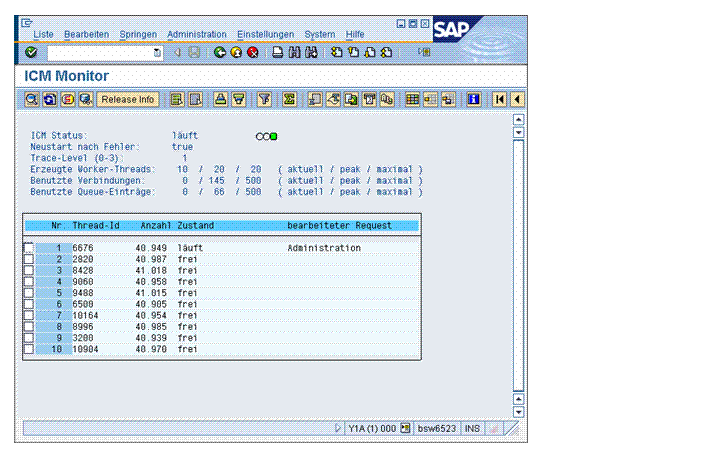Viewport: 720px width, 455px height.
Task: Open the Hilfe menu
Action: tap(355, 34)
